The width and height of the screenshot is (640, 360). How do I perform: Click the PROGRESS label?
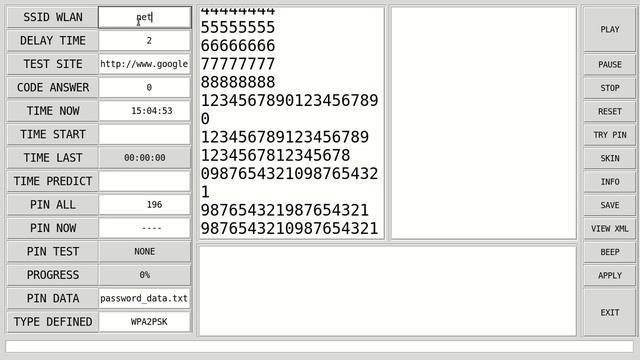coord(53,275)
